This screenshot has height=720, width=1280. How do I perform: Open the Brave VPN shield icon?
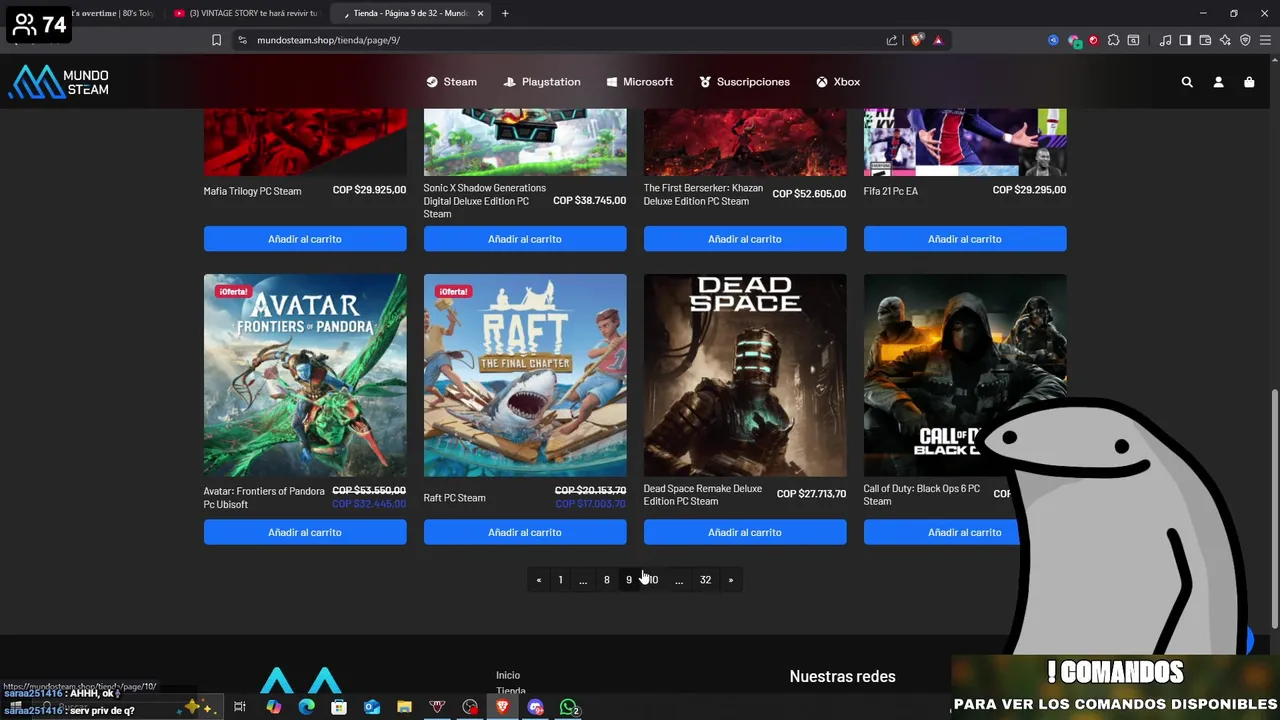tap(1245, 40)
